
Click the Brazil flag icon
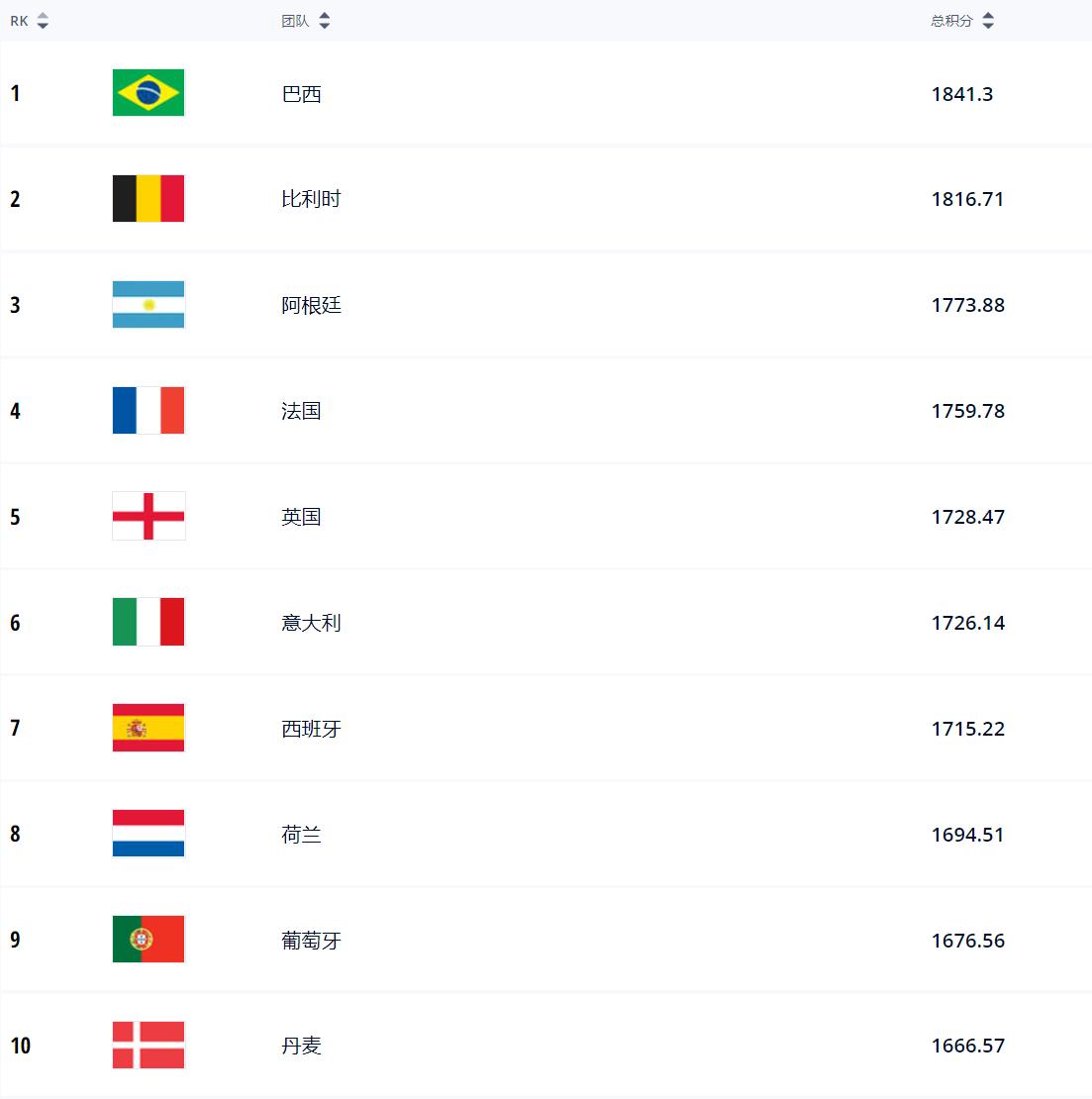(x=149, y=93)
